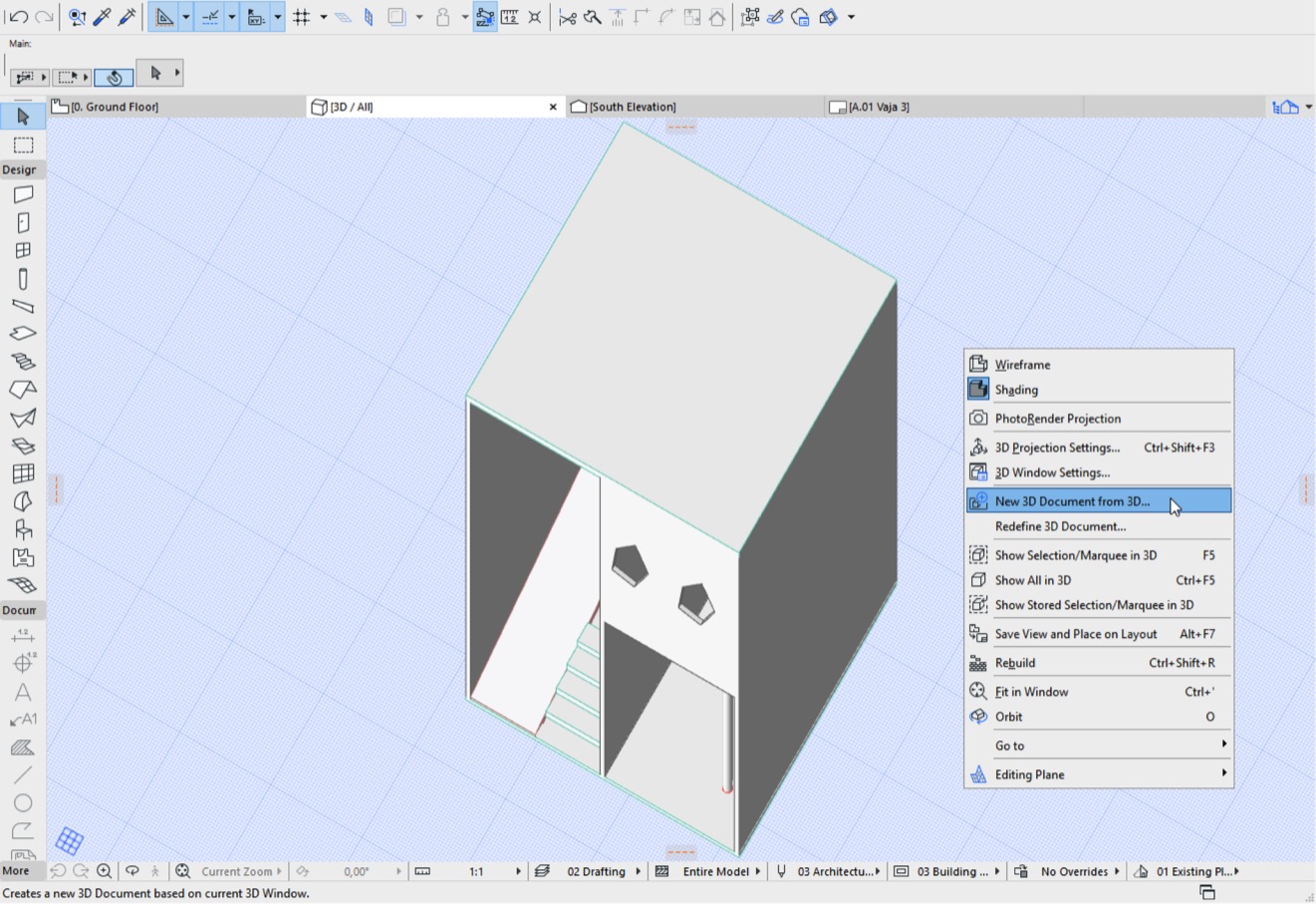Select the Slab tool
Screen dimensions: 1316x904
pyautogui.click(x=23, y=334)
